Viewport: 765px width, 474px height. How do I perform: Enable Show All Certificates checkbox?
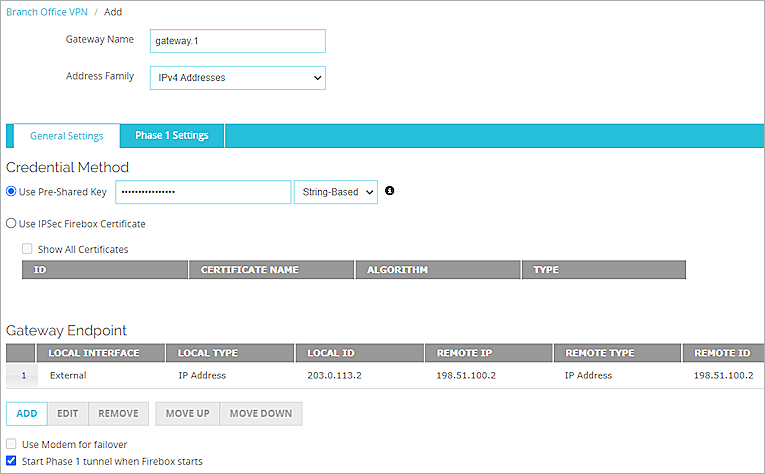[x=28, y=249]
